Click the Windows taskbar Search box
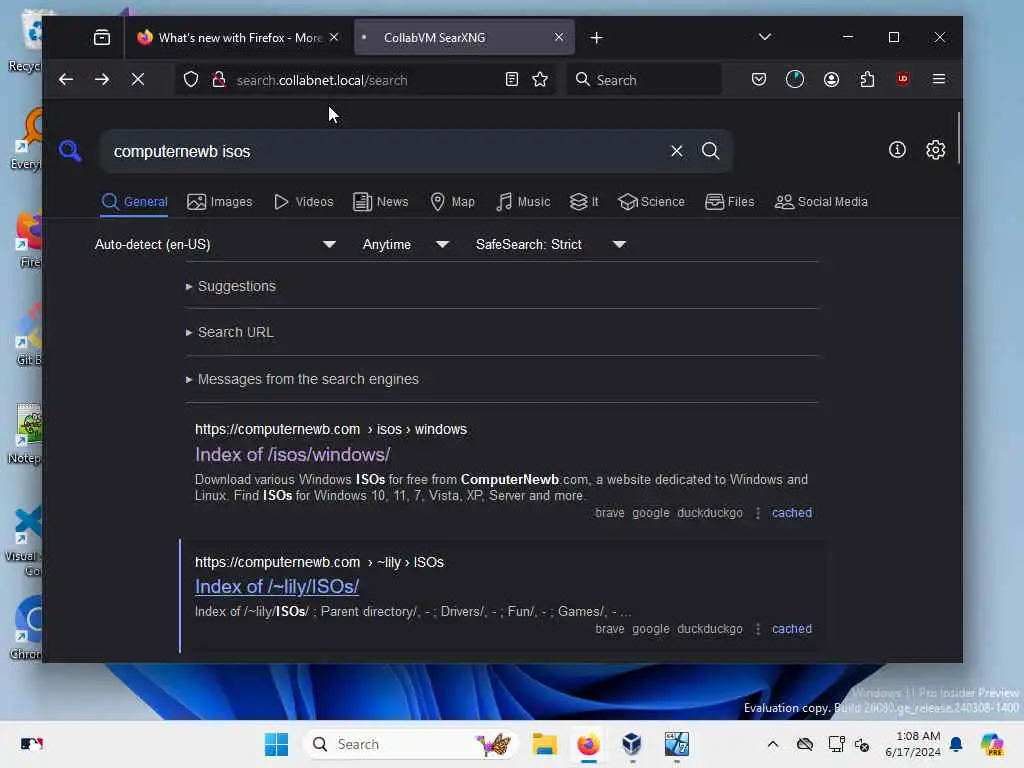 [x=410, y=744]
